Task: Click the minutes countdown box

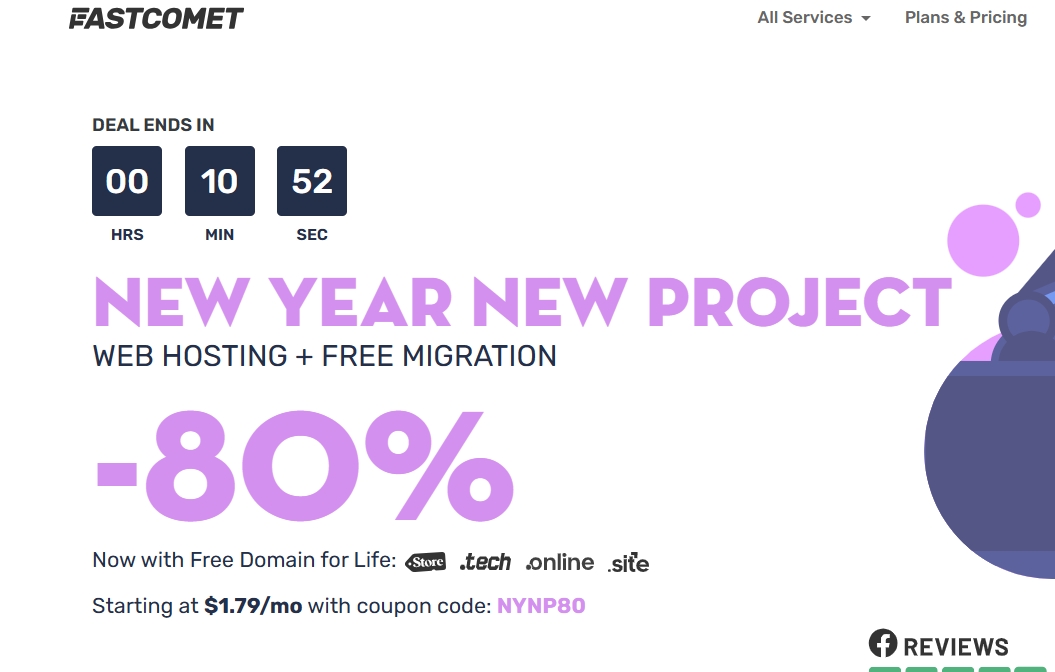Action: pos(220,181)
